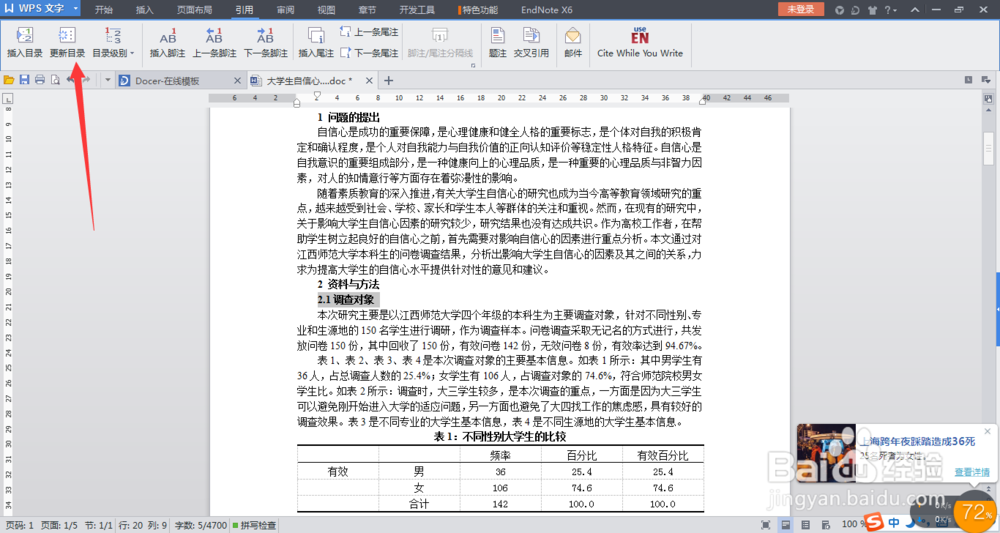Click the print icon
Image resolution: width=1000 pixels, height=533 pixels.
[x=40, y=80]
